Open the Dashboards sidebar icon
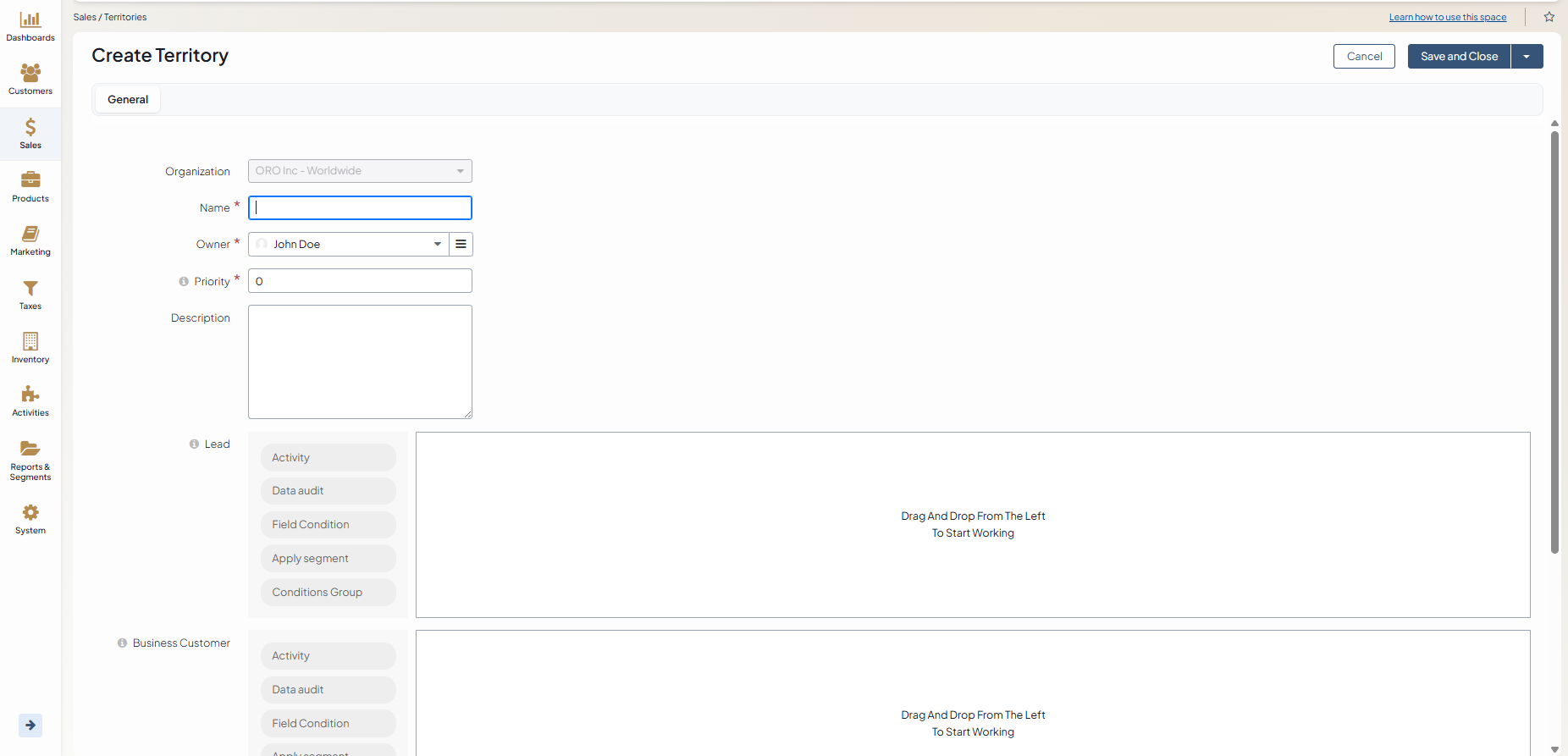This screenshot has height=756, width=1568. pyautogui.click(x=30, y=20)
